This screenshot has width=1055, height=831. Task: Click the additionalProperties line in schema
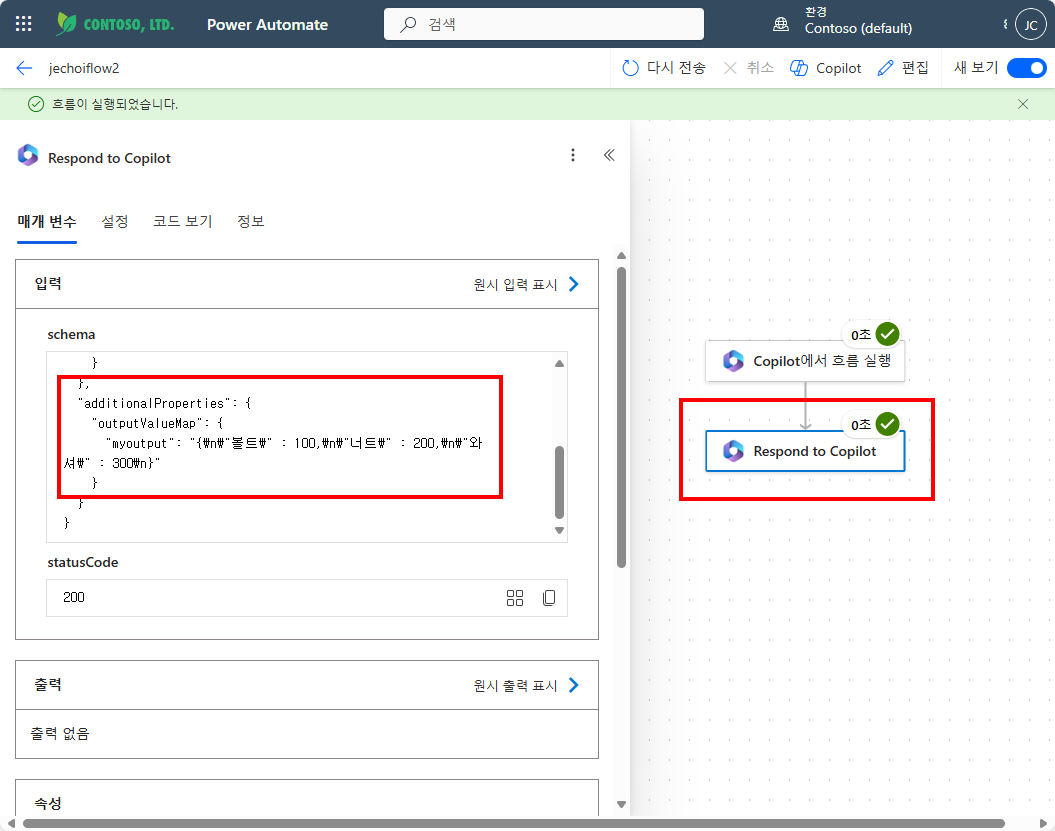coord(165,404)
